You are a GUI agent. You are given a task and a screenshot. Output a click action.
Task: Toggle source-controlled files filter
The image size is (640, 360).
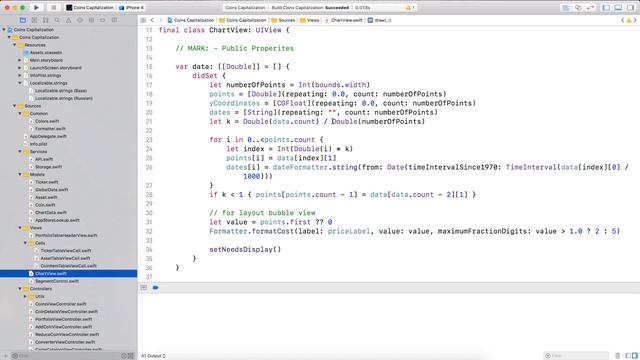click(131, 356)
